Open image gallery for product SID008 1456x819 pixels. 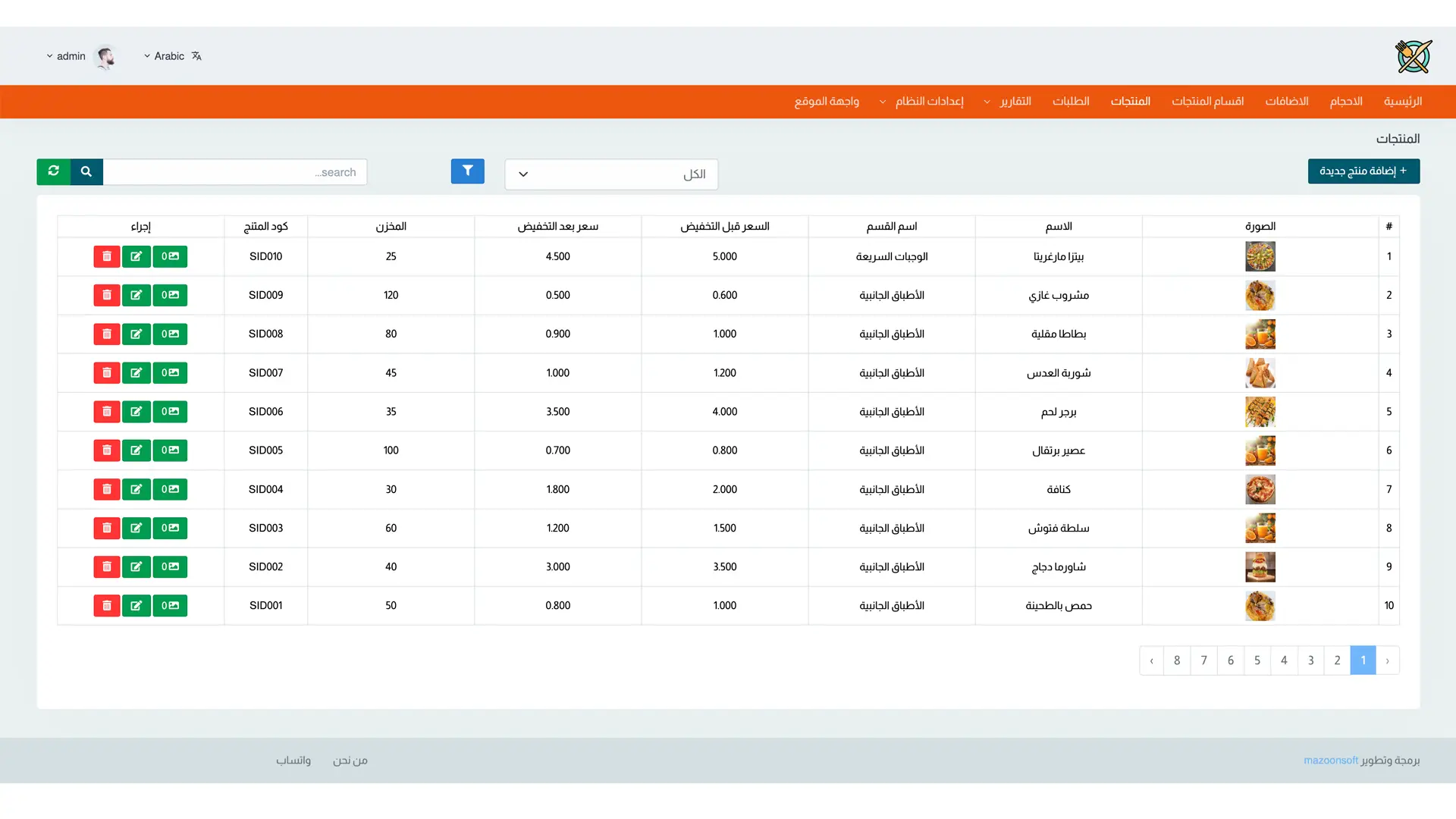pyautogui.click(x=170, y=334)
